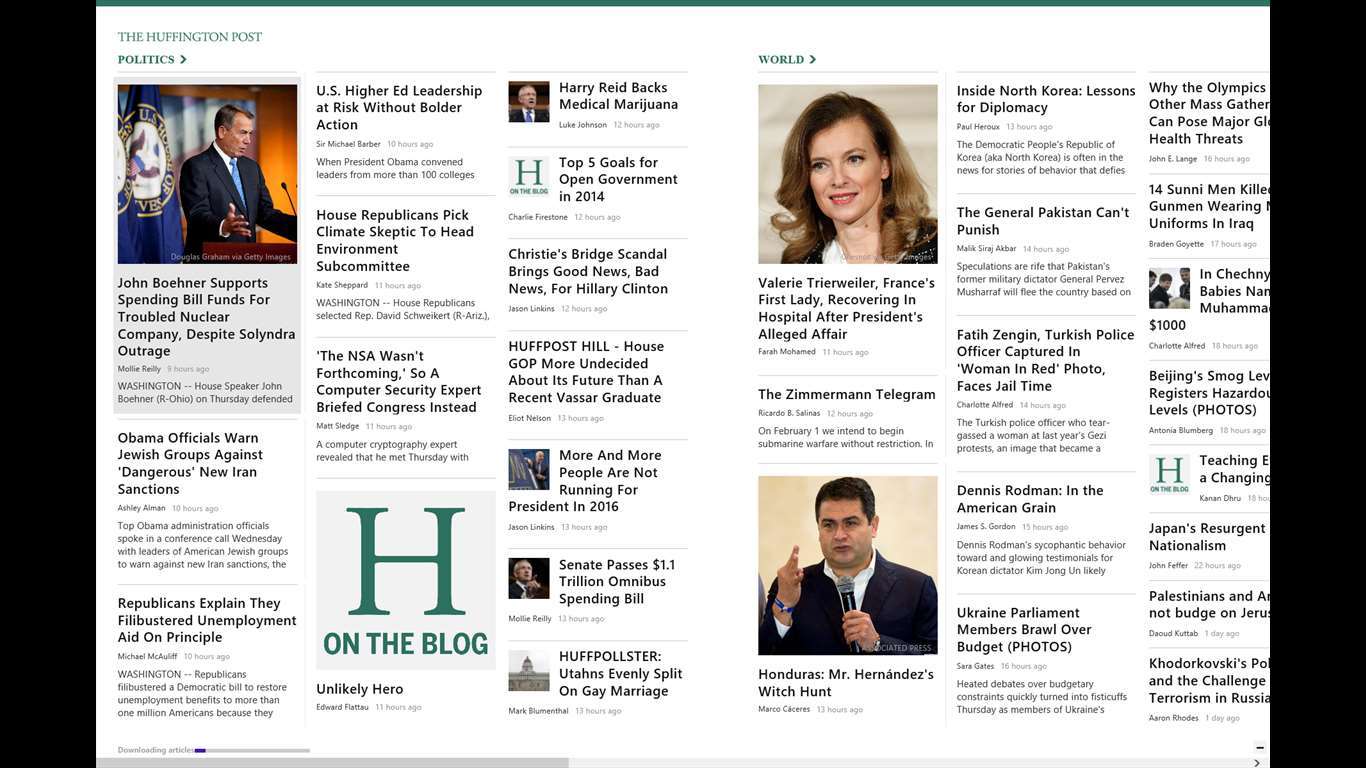Viewport: 1366px width, 768px height.
Task: Click the H blog icon beside Teaching article
Action: point(1168,473)
